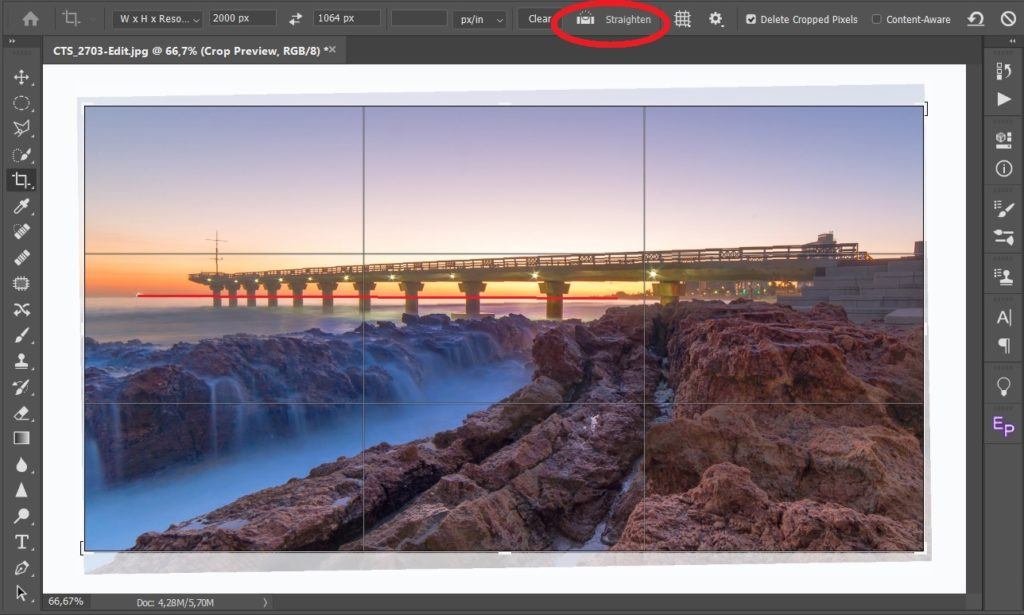Cancel the crop operation
Screen dimensions: 1024x615
[x=1007, y=19]
